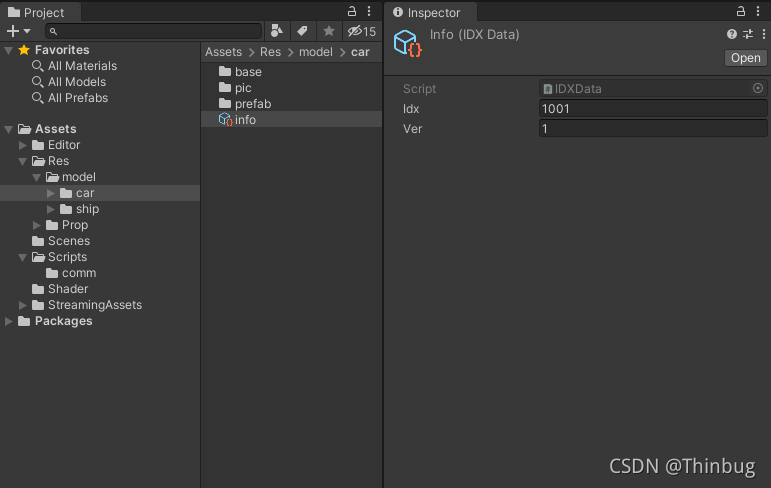The width and height of the screenshot is (771, 488).
Task: Select All Materials saved search
Action: 82,66
